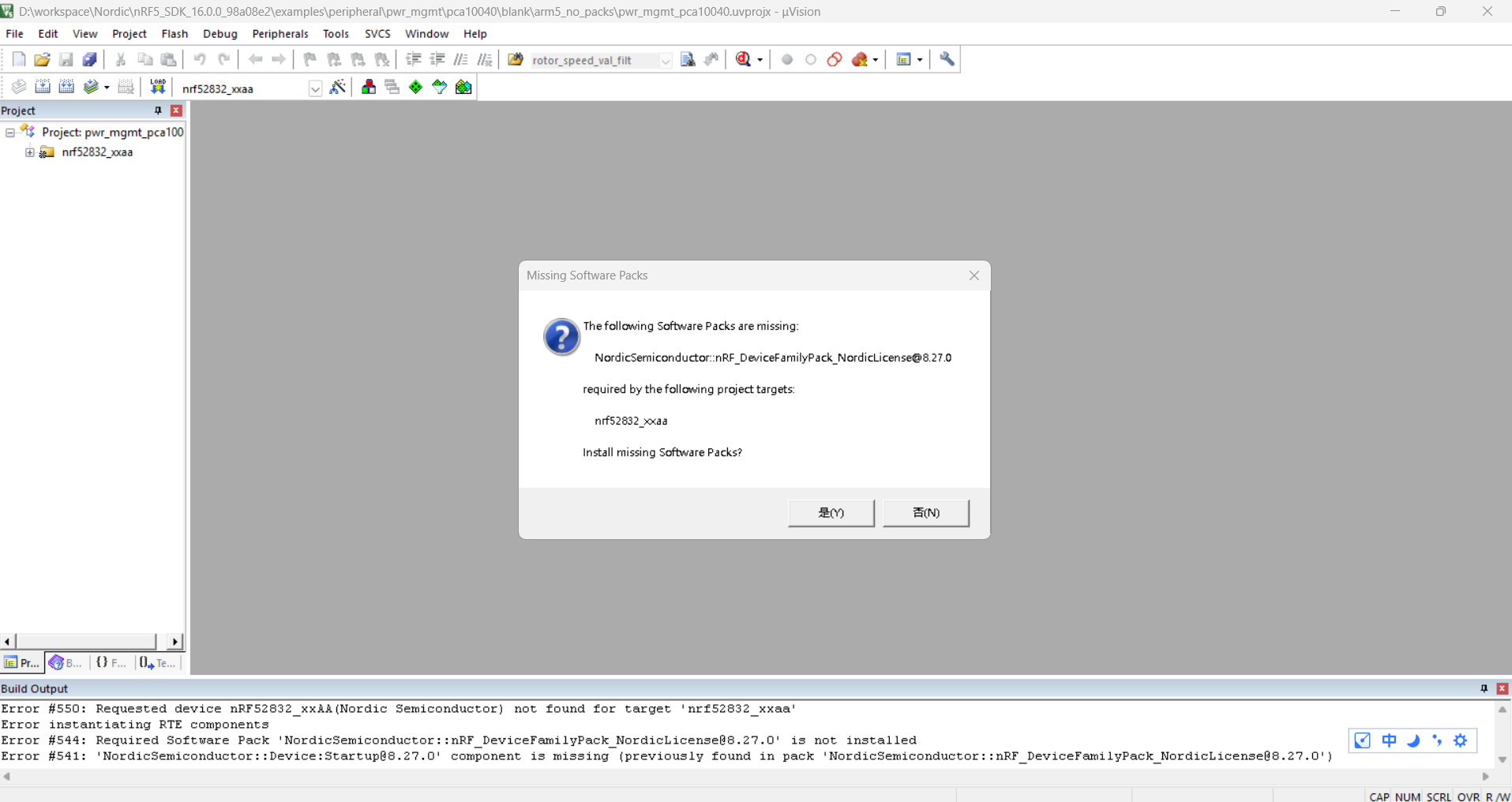Translate current file icon
This screenshot has width=1512, height=802.
click(x=19, y=87)
